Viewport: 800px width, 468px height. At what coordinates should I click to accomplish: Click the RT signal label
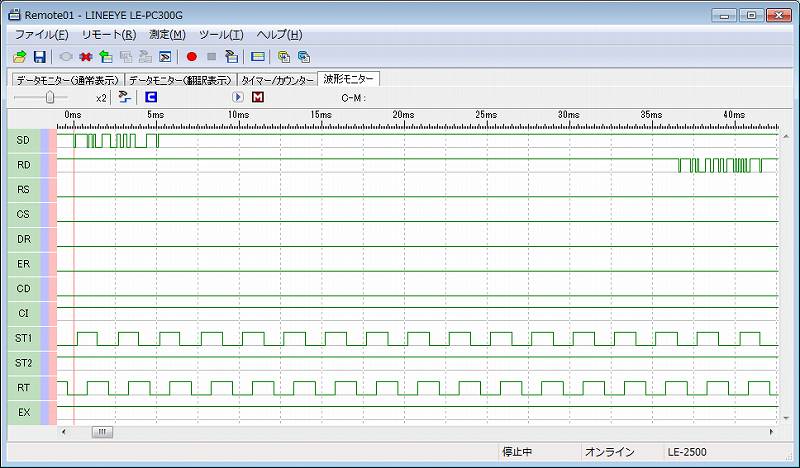[x=23, y=387]
